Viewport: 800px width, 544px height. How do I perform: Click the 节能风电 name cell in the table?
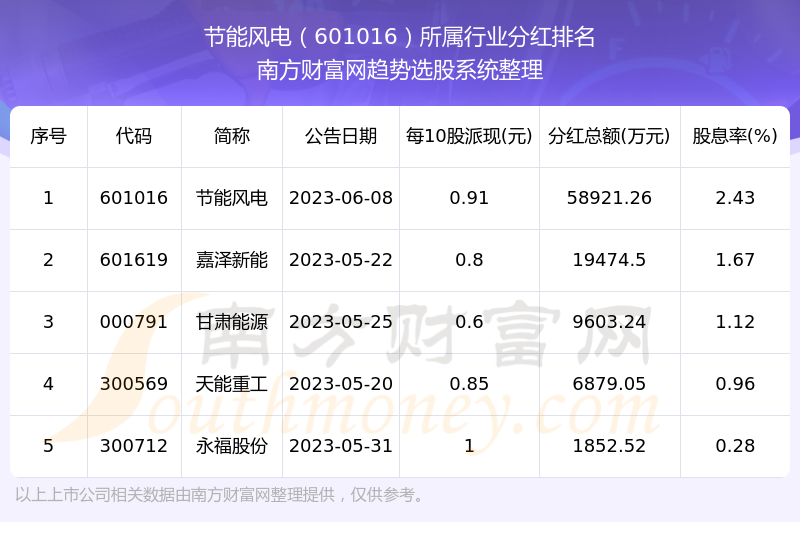232,198
